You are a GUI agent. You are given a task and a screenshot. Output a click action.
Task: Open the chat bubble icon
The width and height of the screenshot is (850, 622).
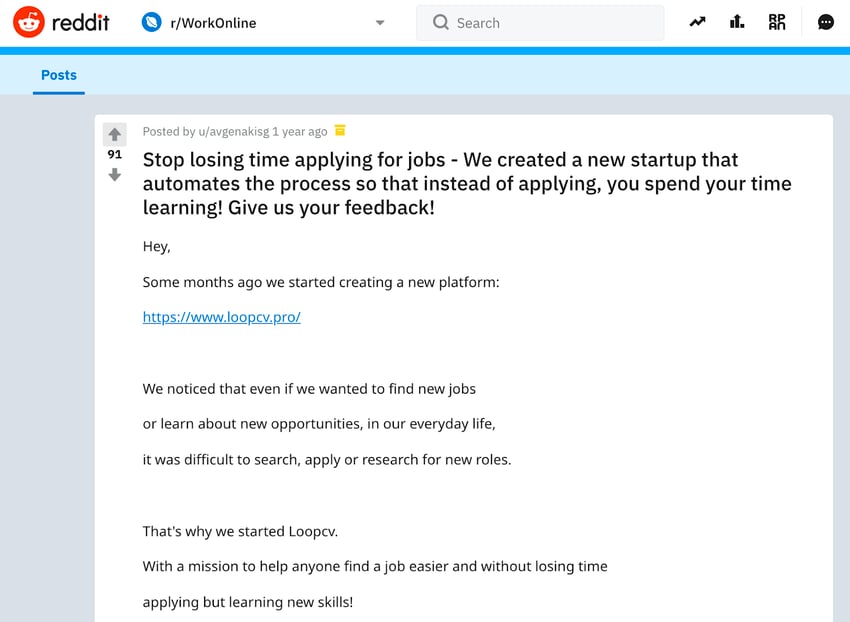coord(826,22)
